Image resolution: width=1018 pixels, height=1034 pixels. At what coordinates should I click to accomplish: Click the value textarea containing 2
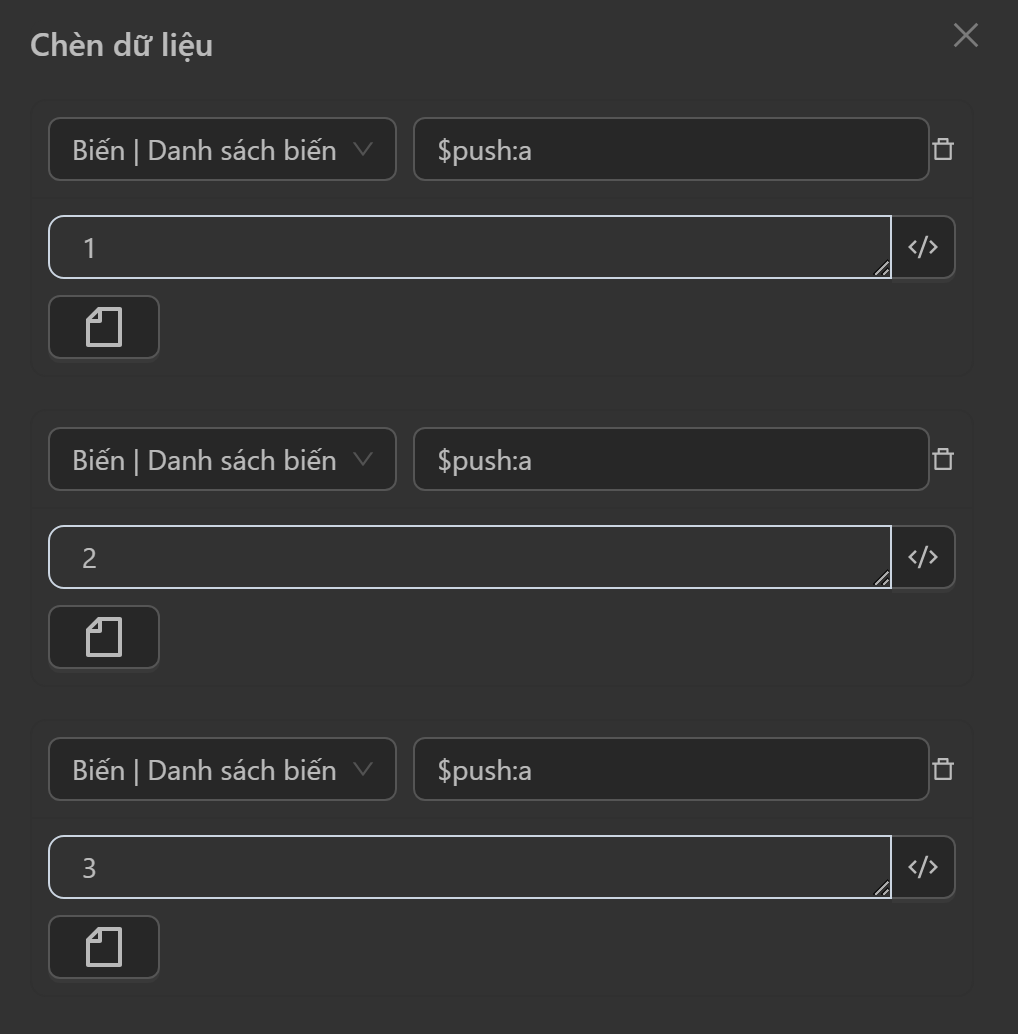468,557
